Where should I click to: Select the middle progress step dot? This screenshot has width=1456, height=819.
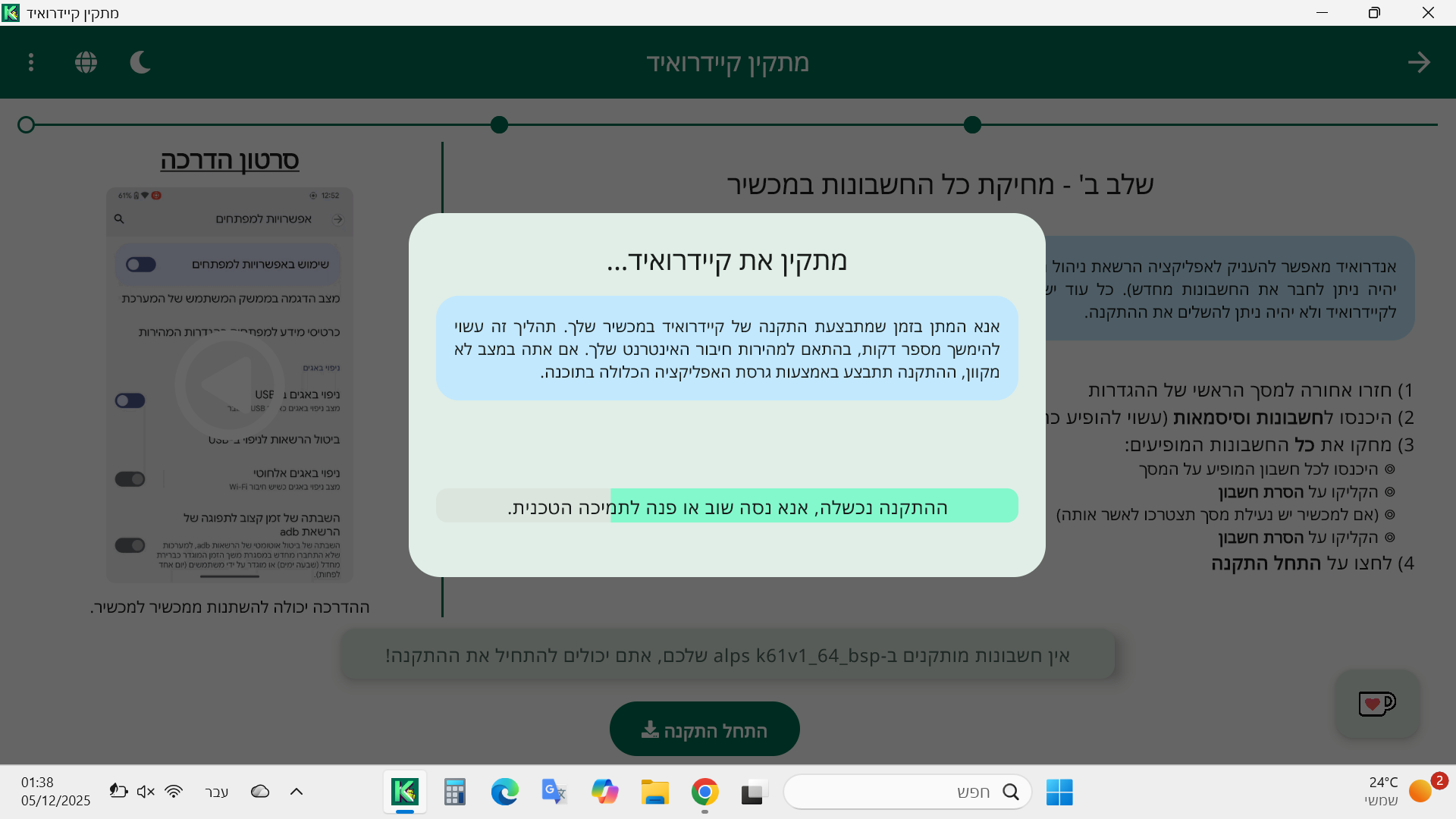[499, 125]
